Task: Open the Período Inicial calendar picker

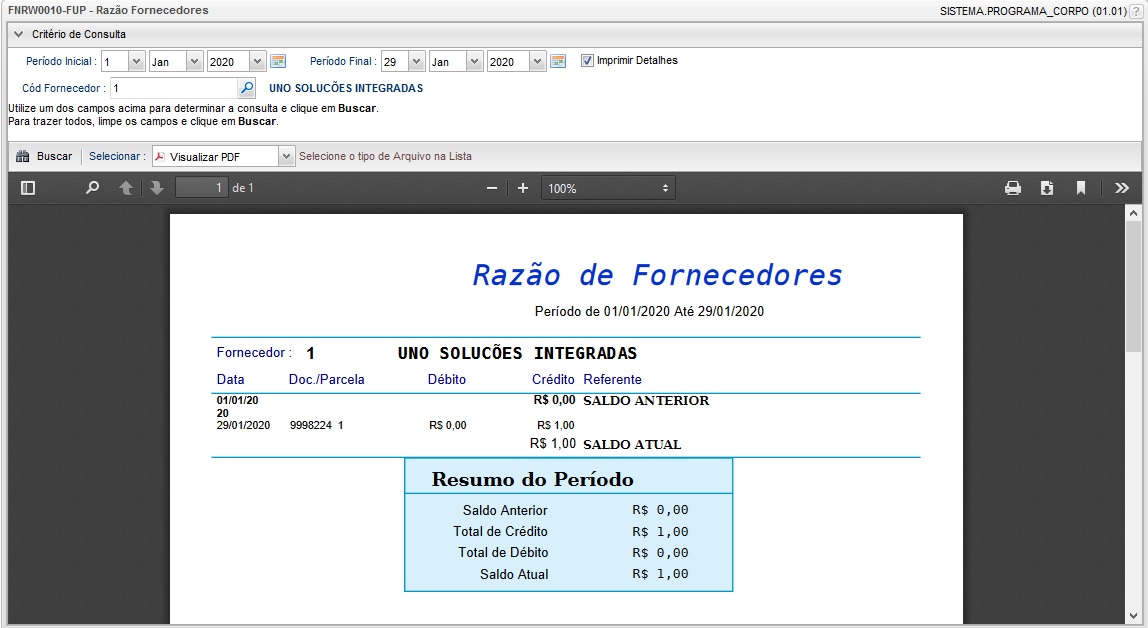Action: pos(277,61)
